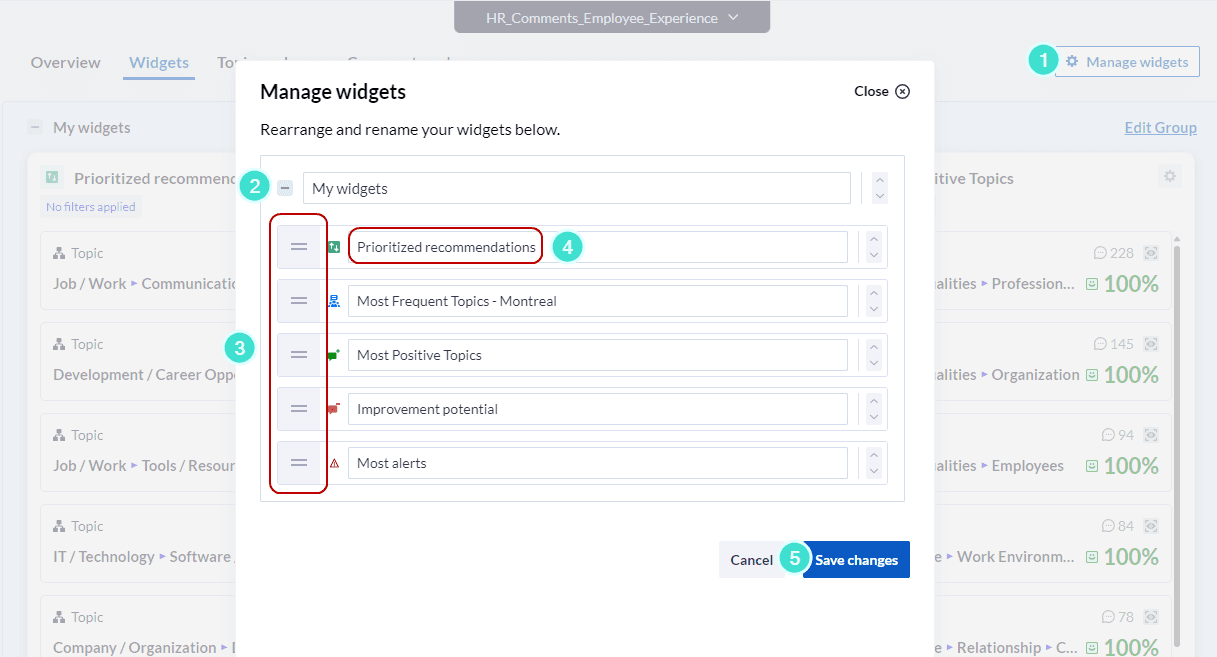
Task: Edit Prioritized recommendations name field
Action: coord(597,247)
